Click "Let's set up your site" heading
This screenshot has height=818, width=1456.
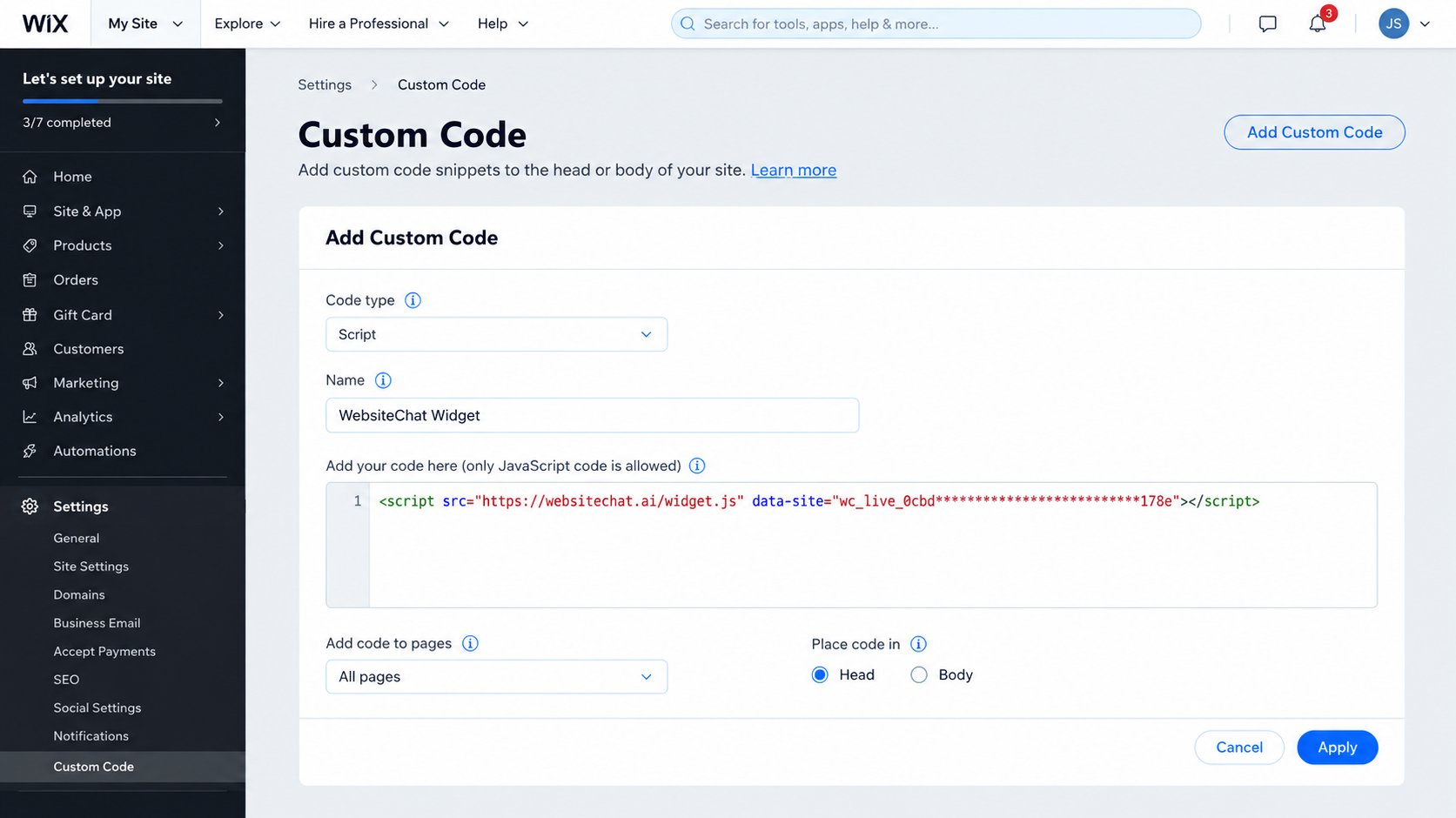[x=97, y=78]
